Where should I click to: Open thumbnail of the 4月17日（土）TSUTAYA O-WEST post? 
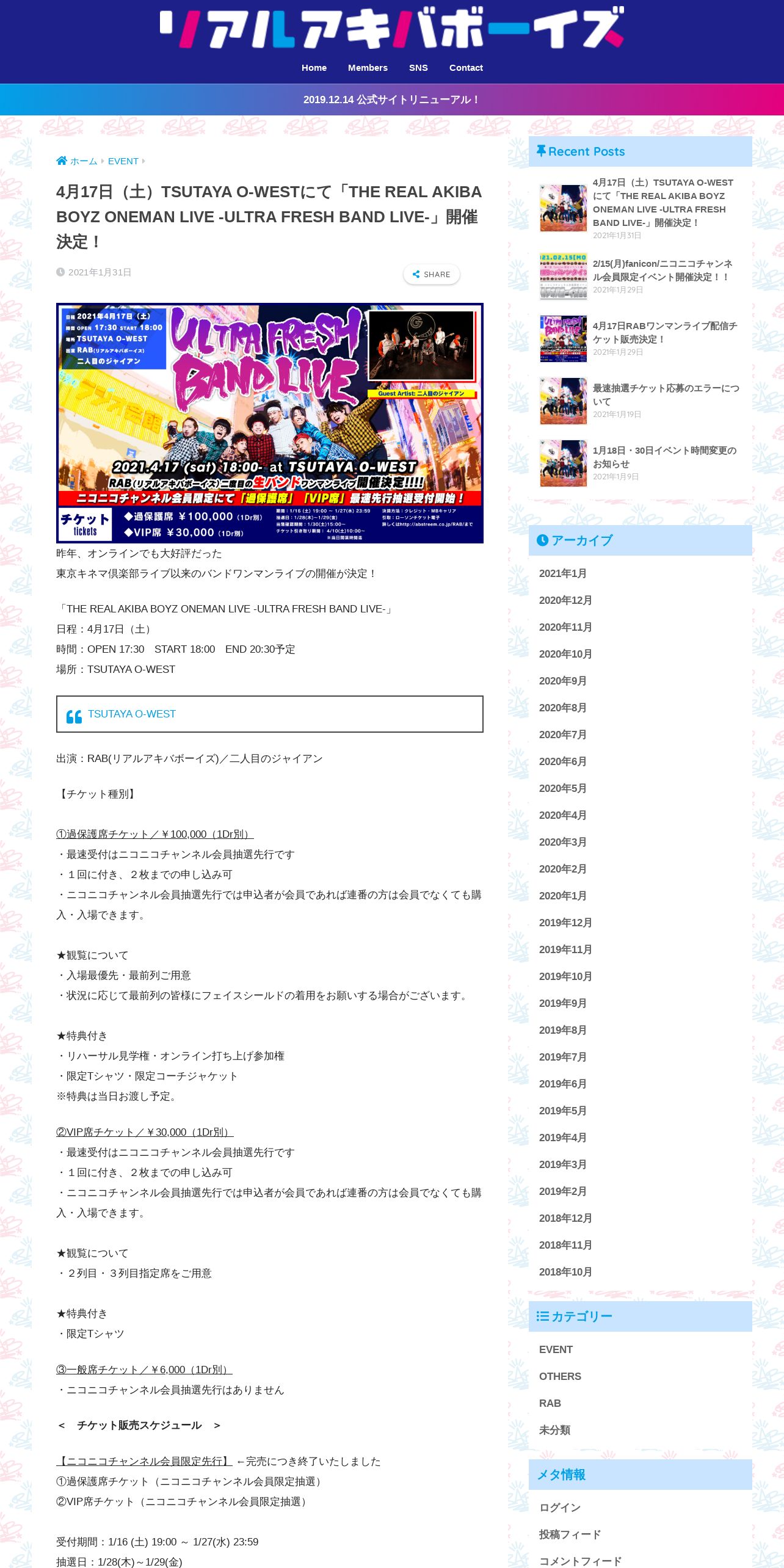[563, 208]
